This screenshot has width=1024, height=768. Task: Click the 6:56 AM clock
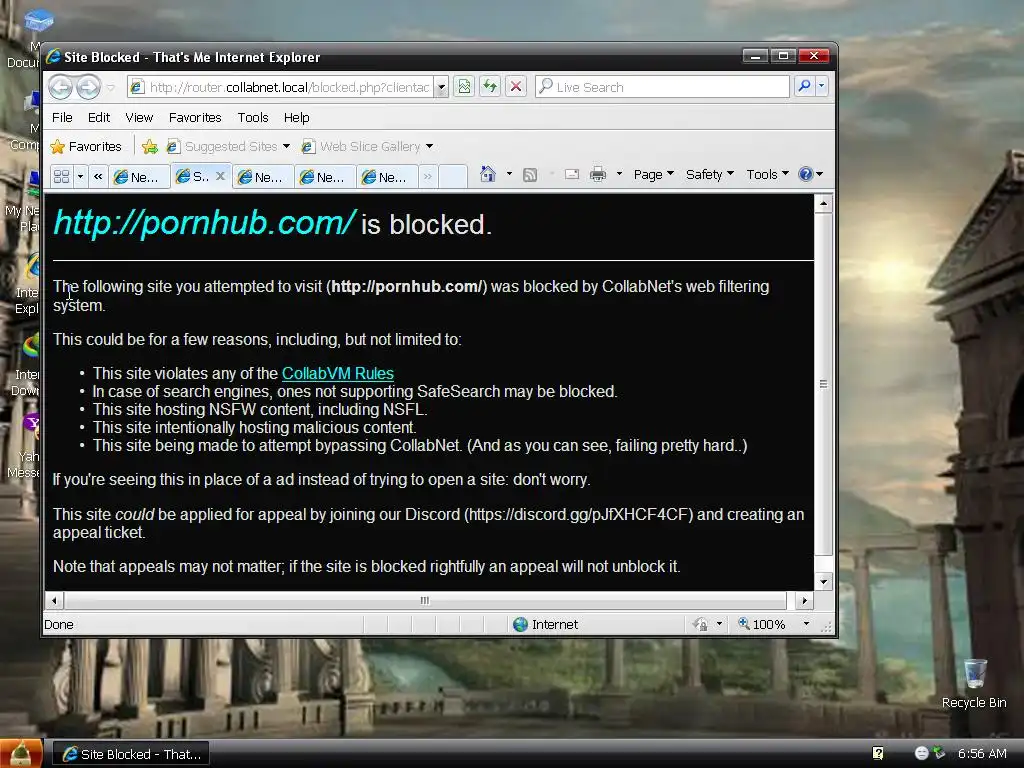pyautogui.click(x=982, y=754)
